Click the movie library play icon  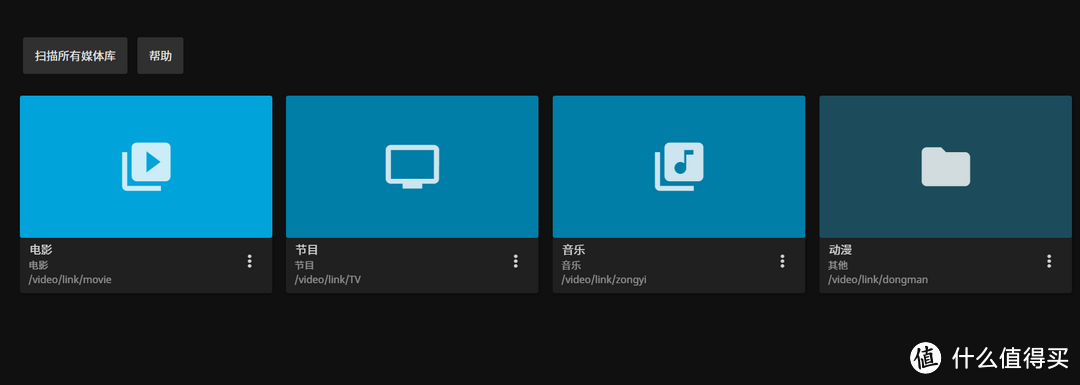146,166
